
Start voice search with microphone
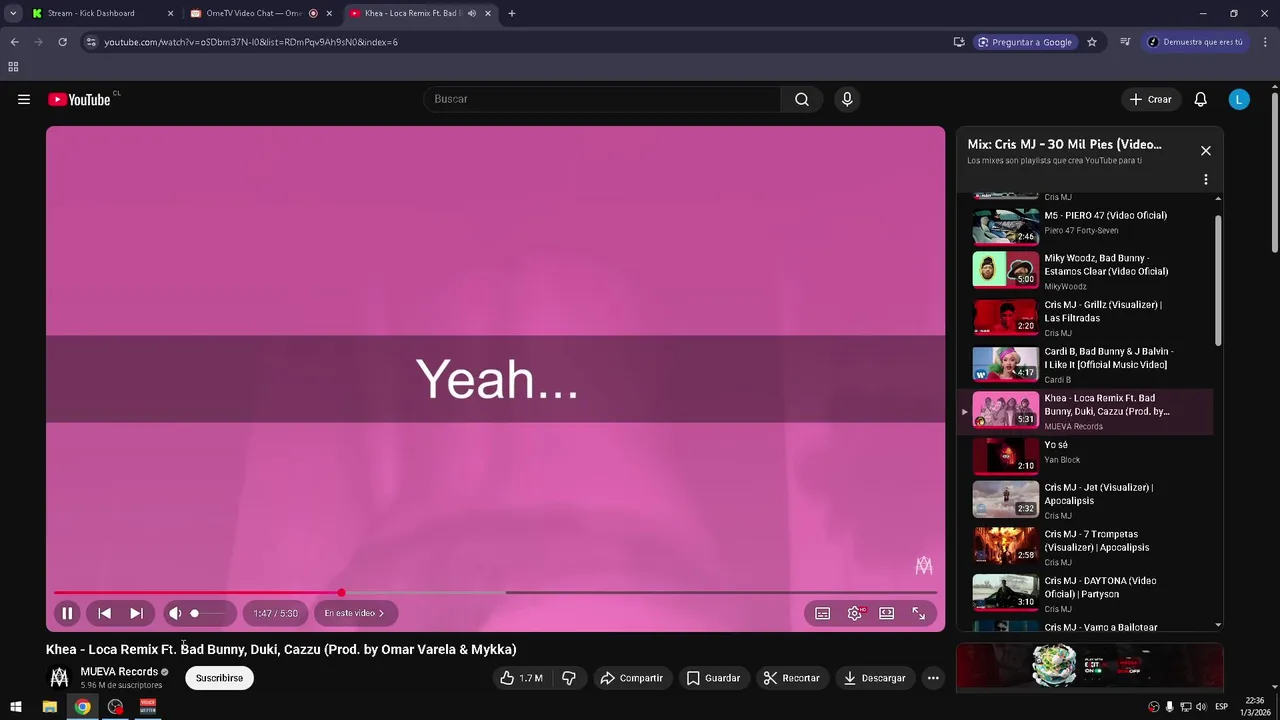click(x=847, y=99)
